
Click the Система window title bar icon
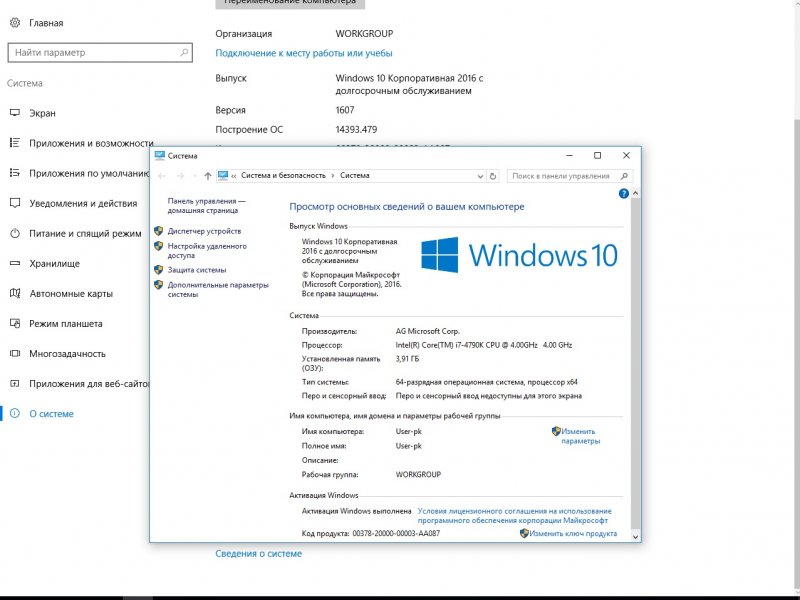point(160,156)
